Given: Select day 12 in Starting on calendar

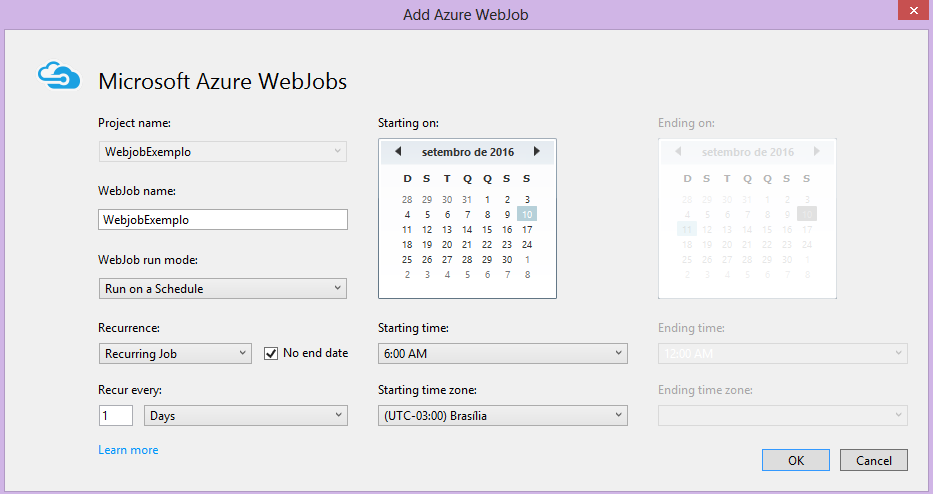Looking at the screenshot, I should coord(427,230).
